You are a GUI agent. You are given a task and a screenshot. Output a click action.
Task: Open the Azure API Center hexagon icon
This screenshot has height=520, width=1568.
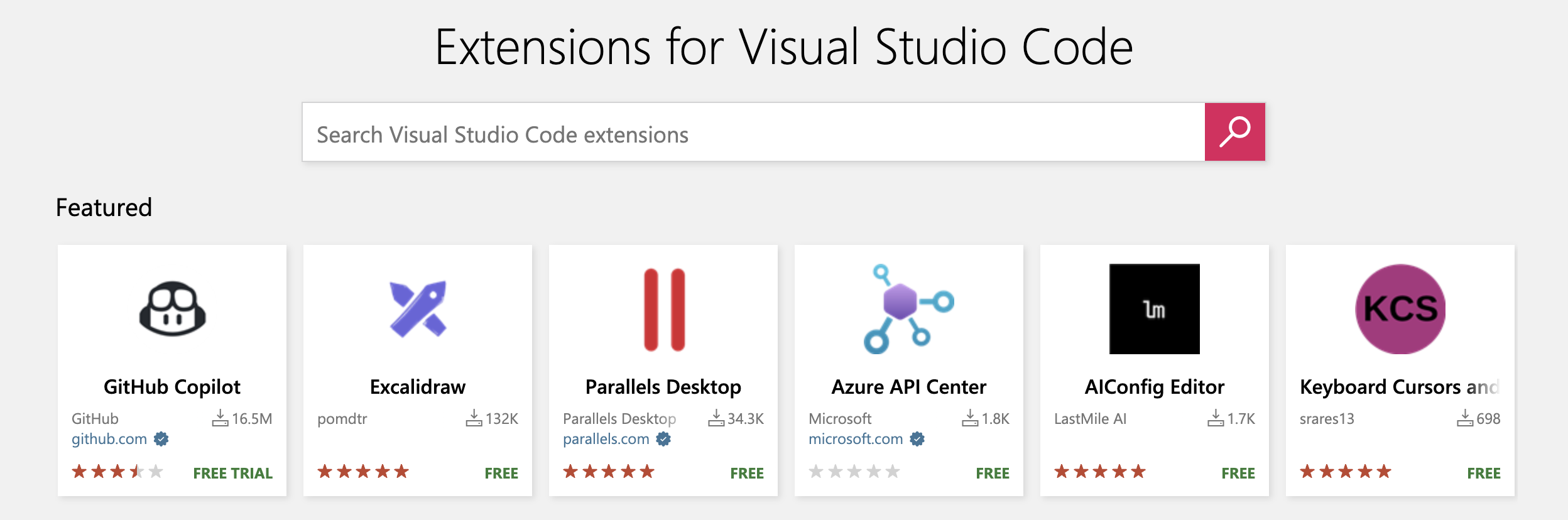(x=908, y=309)
